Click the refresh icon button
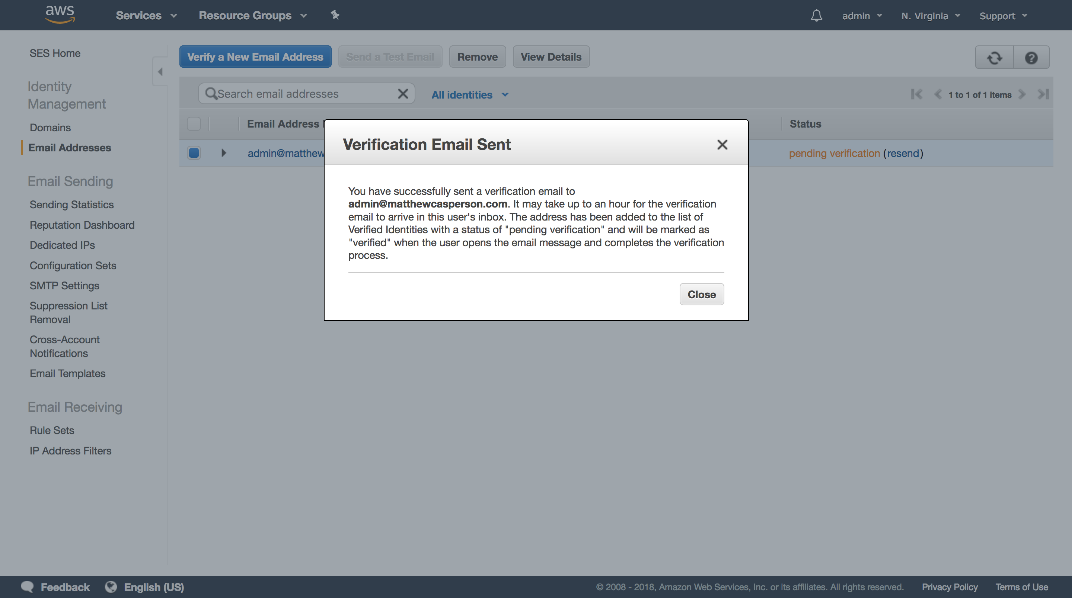The height and width of the screenshot is (598, 1072). 994,57
